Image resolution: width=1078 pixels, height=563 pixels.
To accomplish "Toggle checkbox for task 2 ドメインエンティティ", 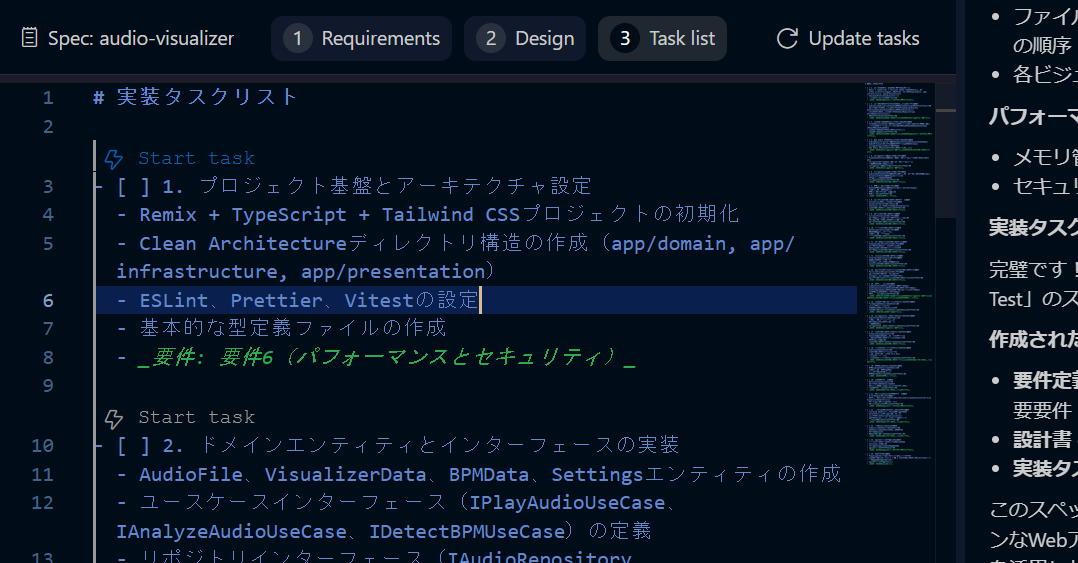I will click(133, 445).
